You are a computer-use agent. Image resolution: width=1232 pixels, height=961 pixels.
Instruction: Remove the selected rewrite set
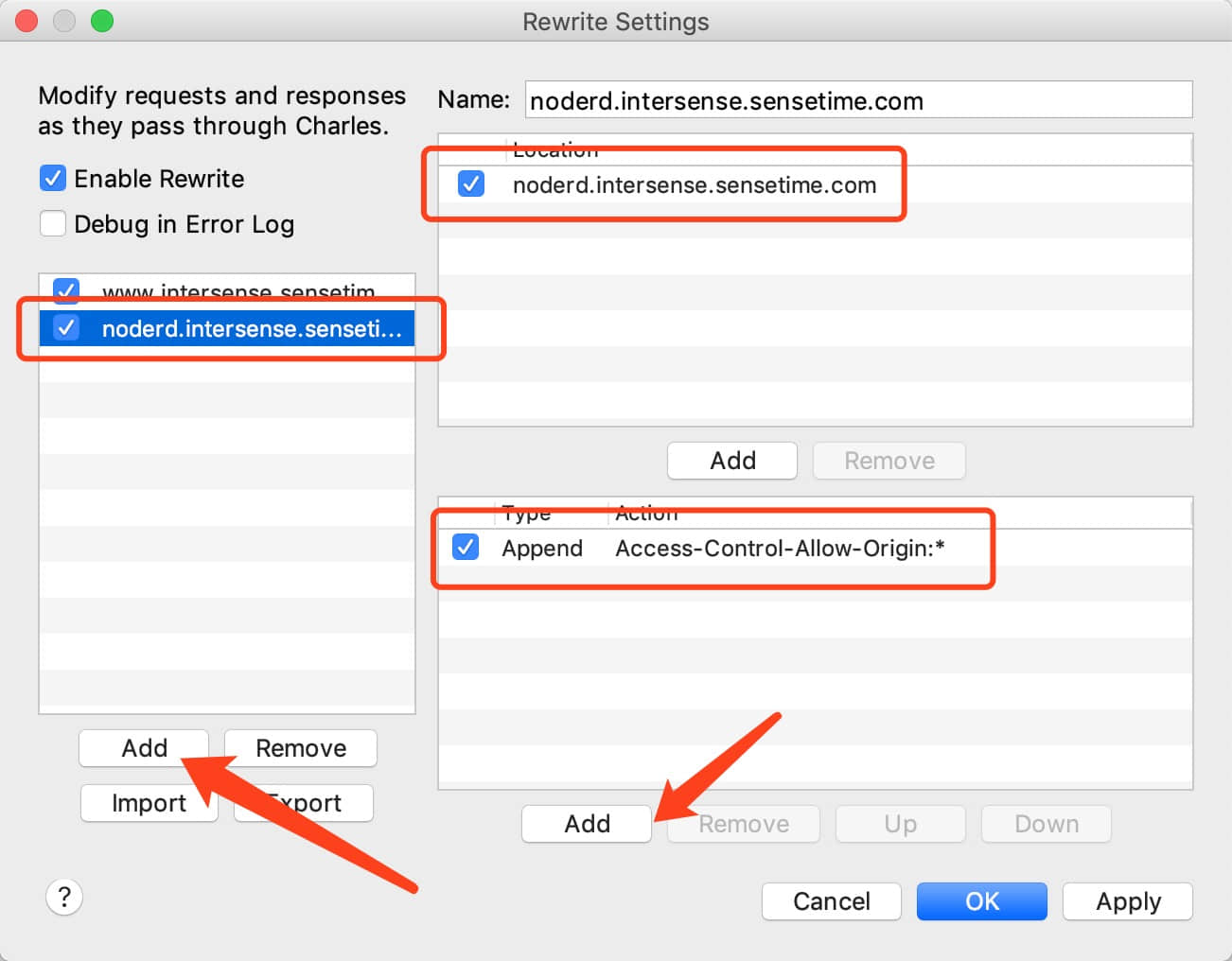301,748
